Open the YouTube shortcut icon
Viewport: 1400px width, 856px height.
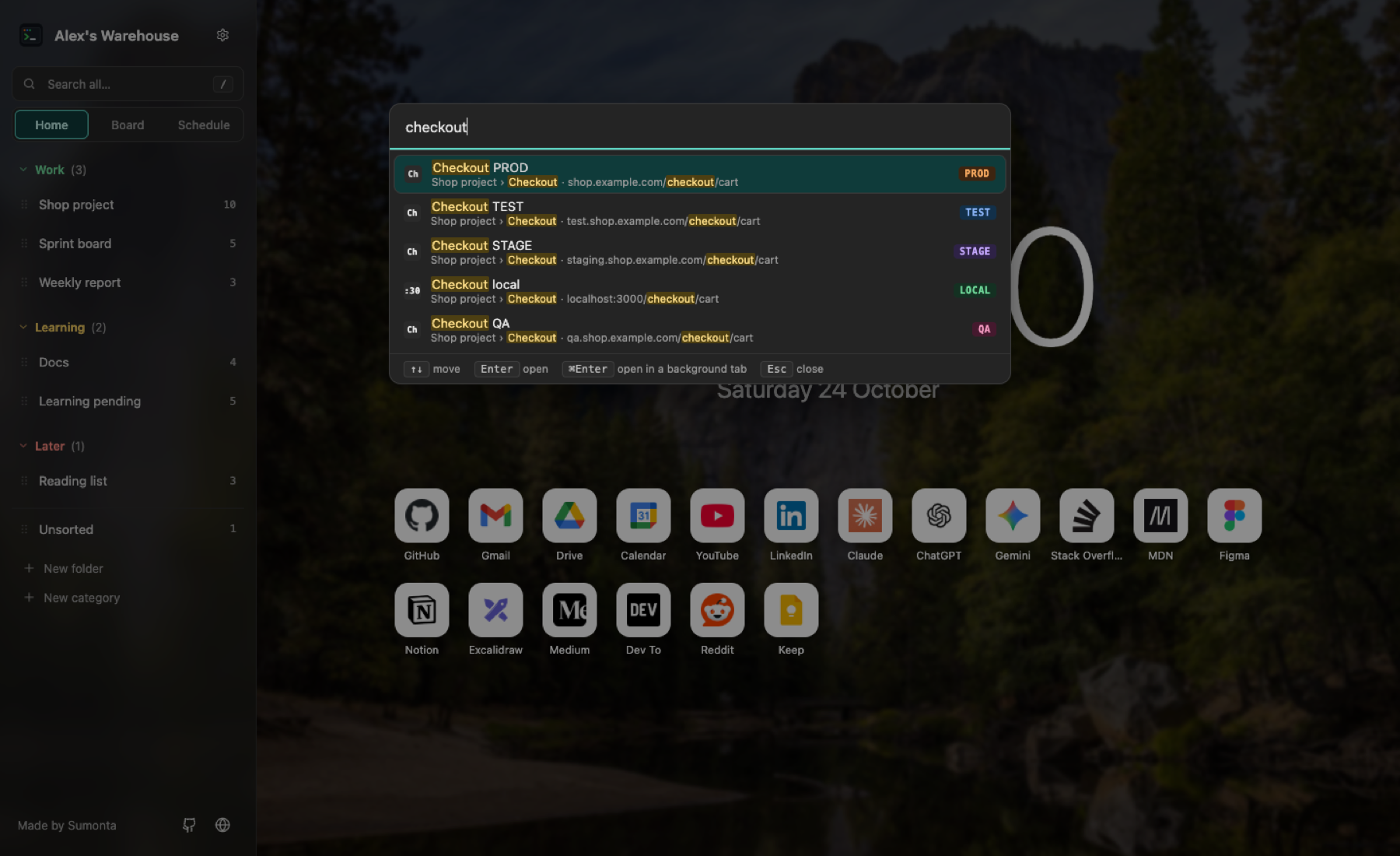[717, 515]
